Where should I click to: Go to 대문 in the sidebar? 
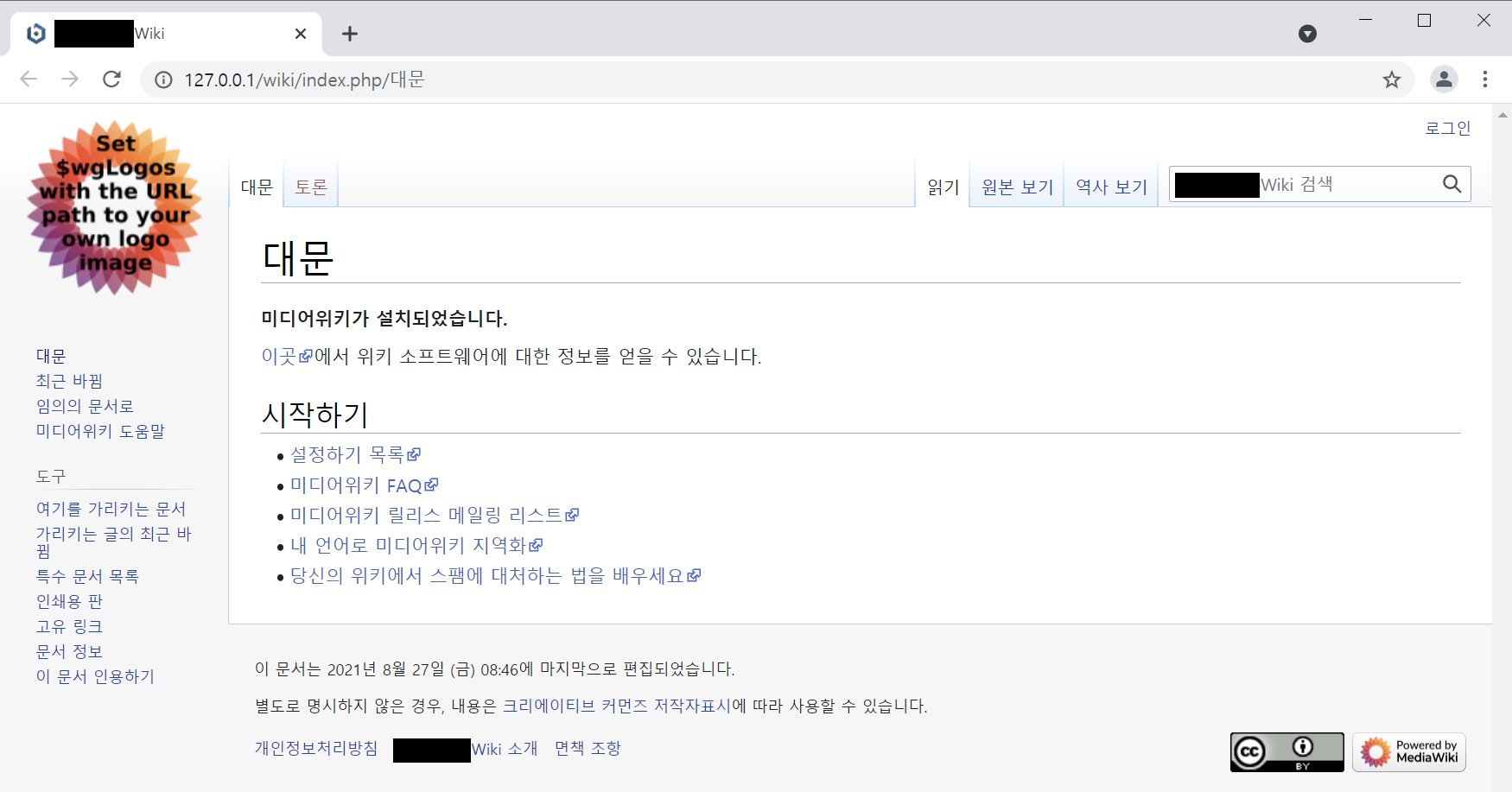click(x=51, y=356)
